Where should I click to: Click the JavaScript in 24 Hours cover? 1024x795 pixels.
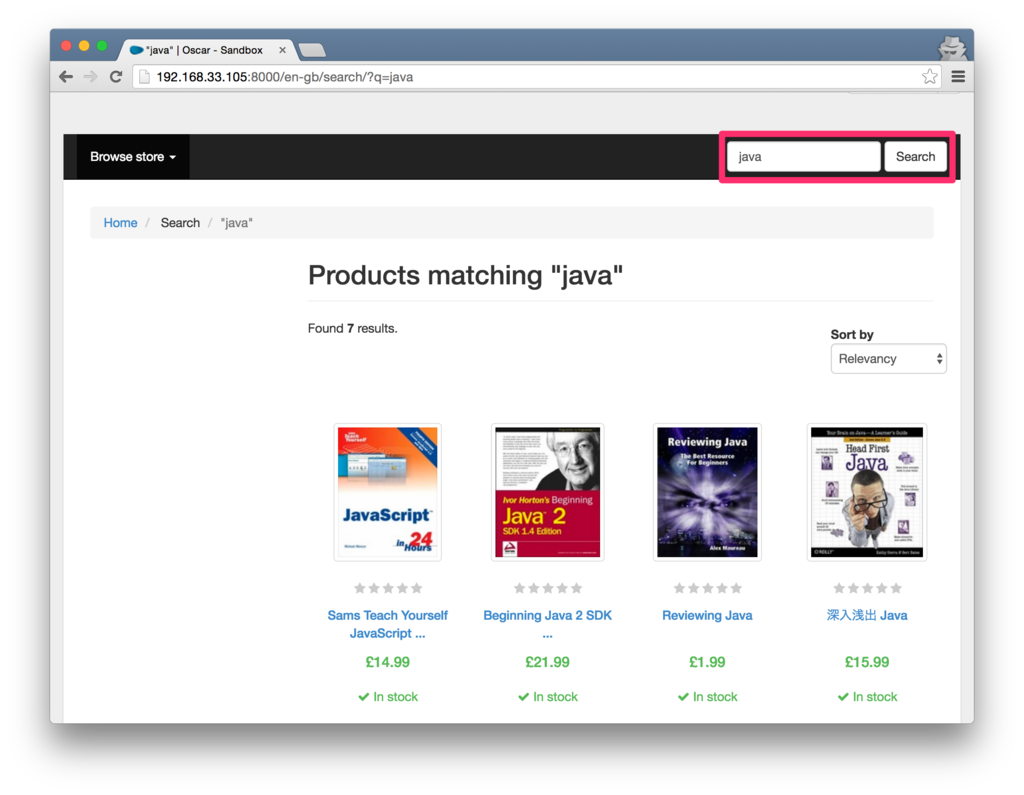[387, 492]
